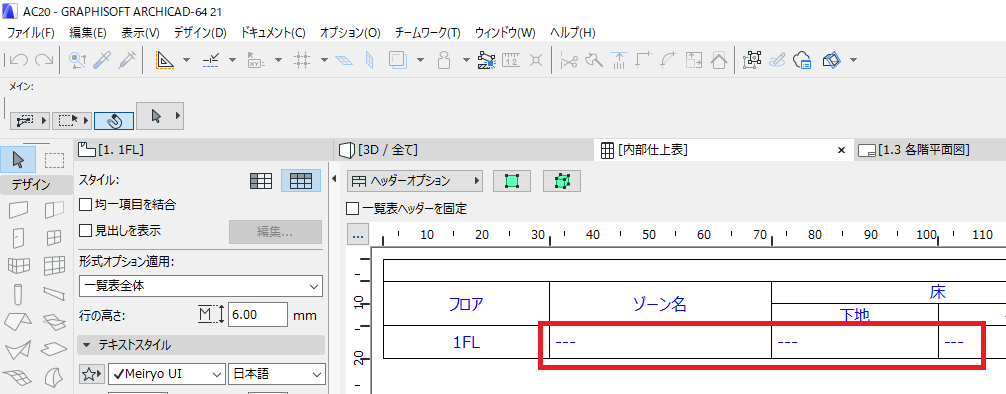Select the Inject Parameters syringe
This screenshot has width=1006, height=394.
pyautogui.click(x=127, y=60)
